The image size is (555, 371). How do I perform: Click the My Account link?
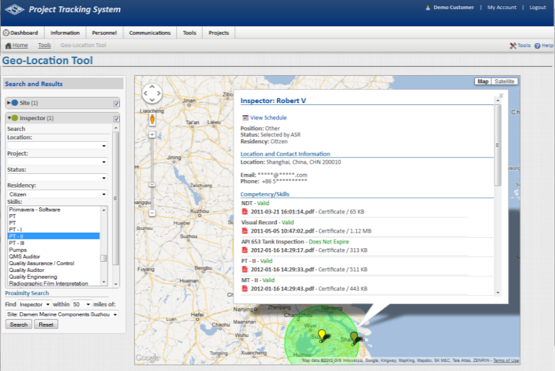click(x=502, y=7)
